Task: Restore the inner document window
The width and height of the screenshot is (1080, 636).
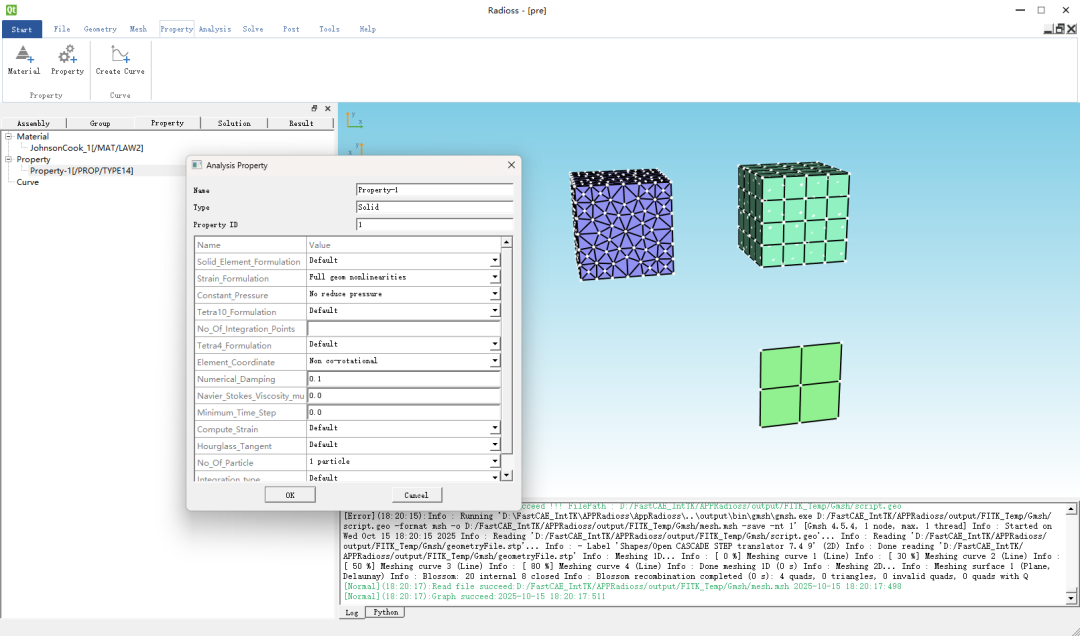Action: [1060, 29]
